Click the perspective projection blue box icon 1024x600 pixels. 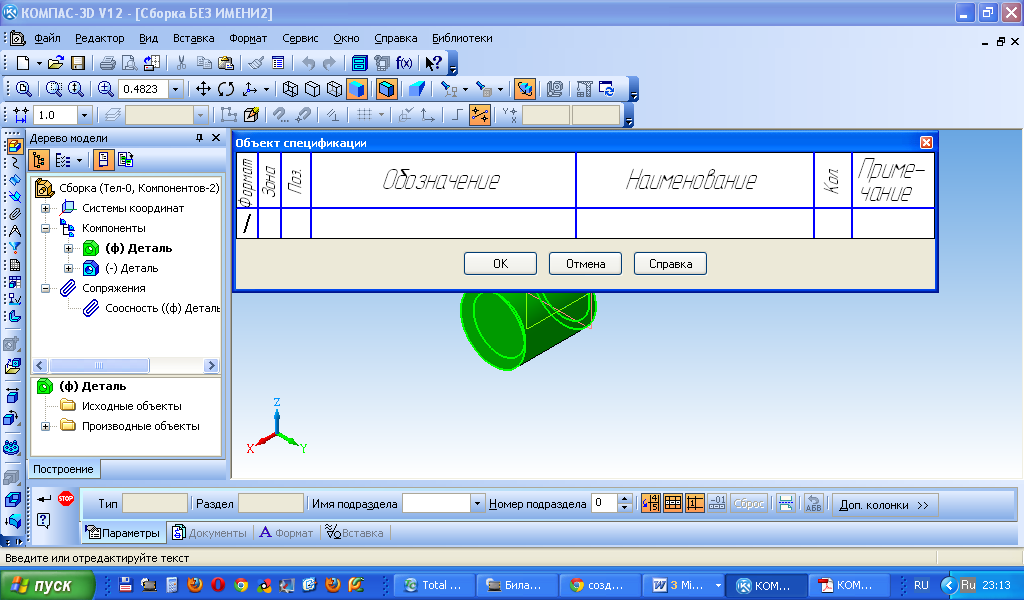pos(417,89)
